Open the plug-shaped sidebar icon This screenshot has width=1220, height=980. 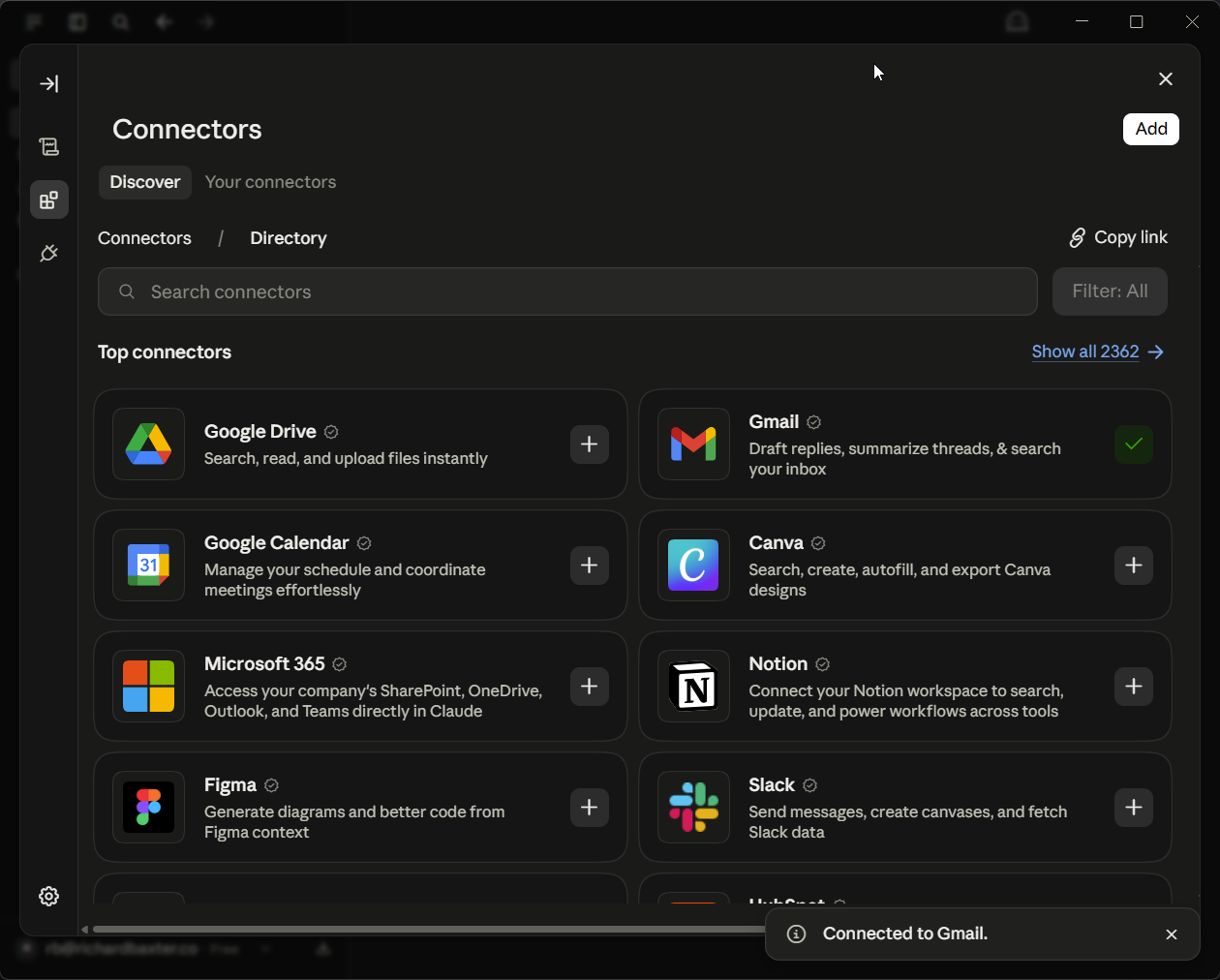49,254
